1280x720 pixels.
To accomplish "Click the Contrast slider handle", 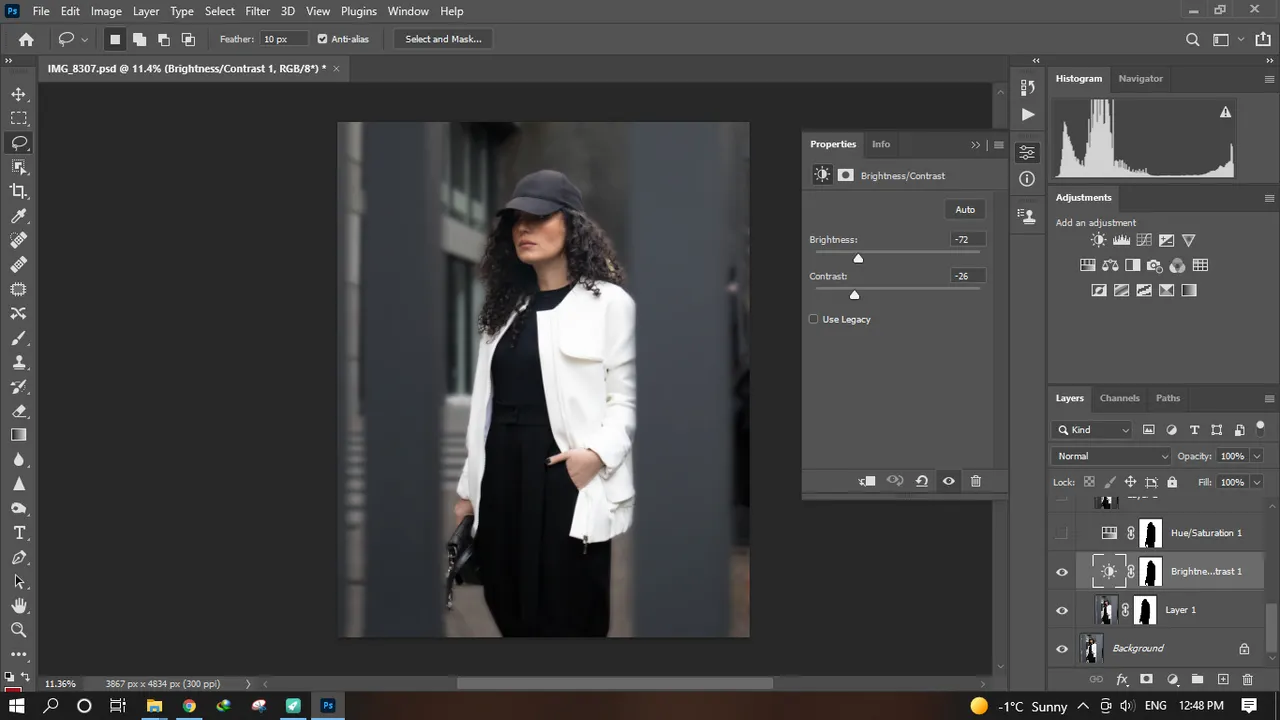I will (854, 295).
